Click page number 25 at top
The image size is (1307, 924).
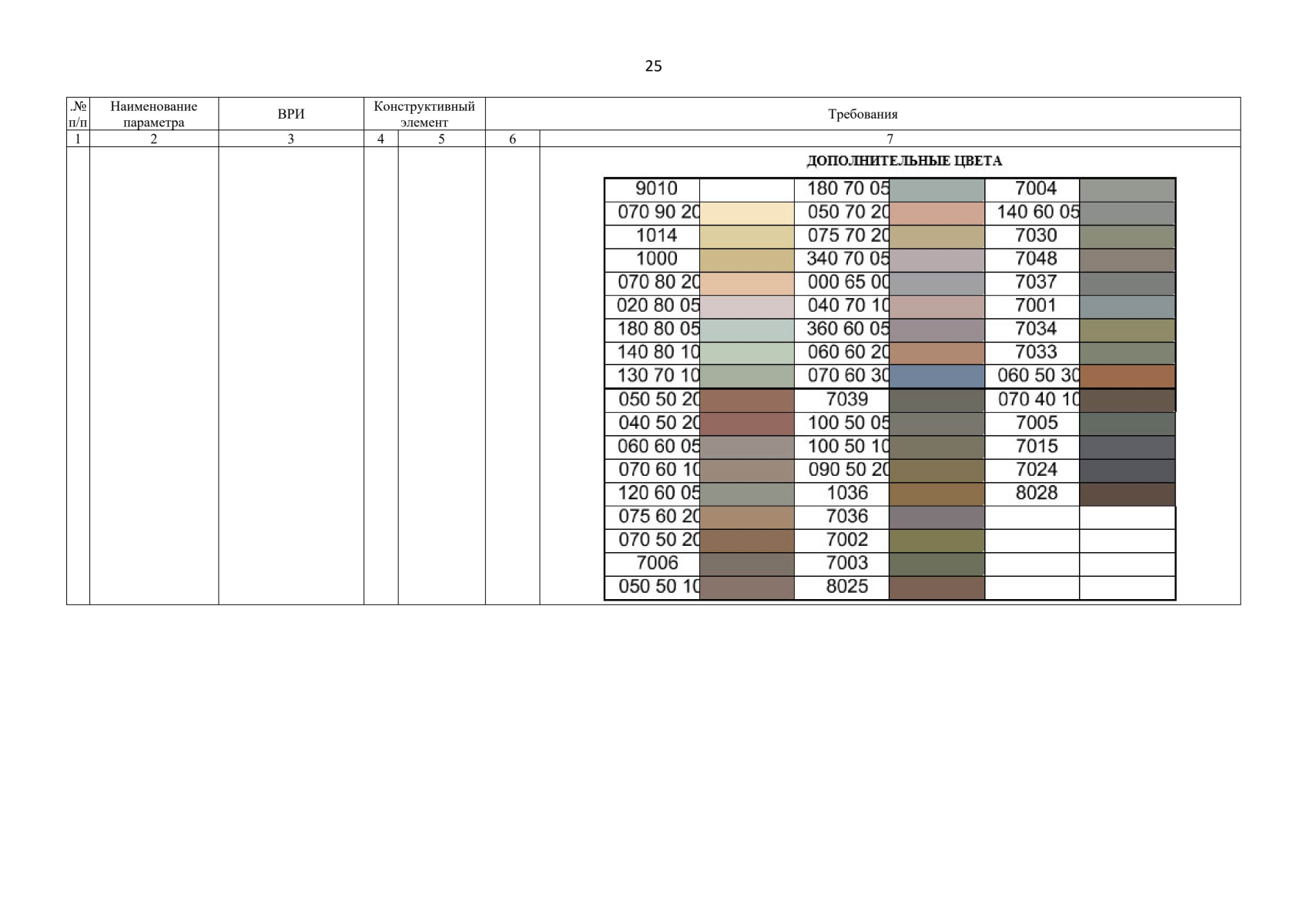point(653,66)
